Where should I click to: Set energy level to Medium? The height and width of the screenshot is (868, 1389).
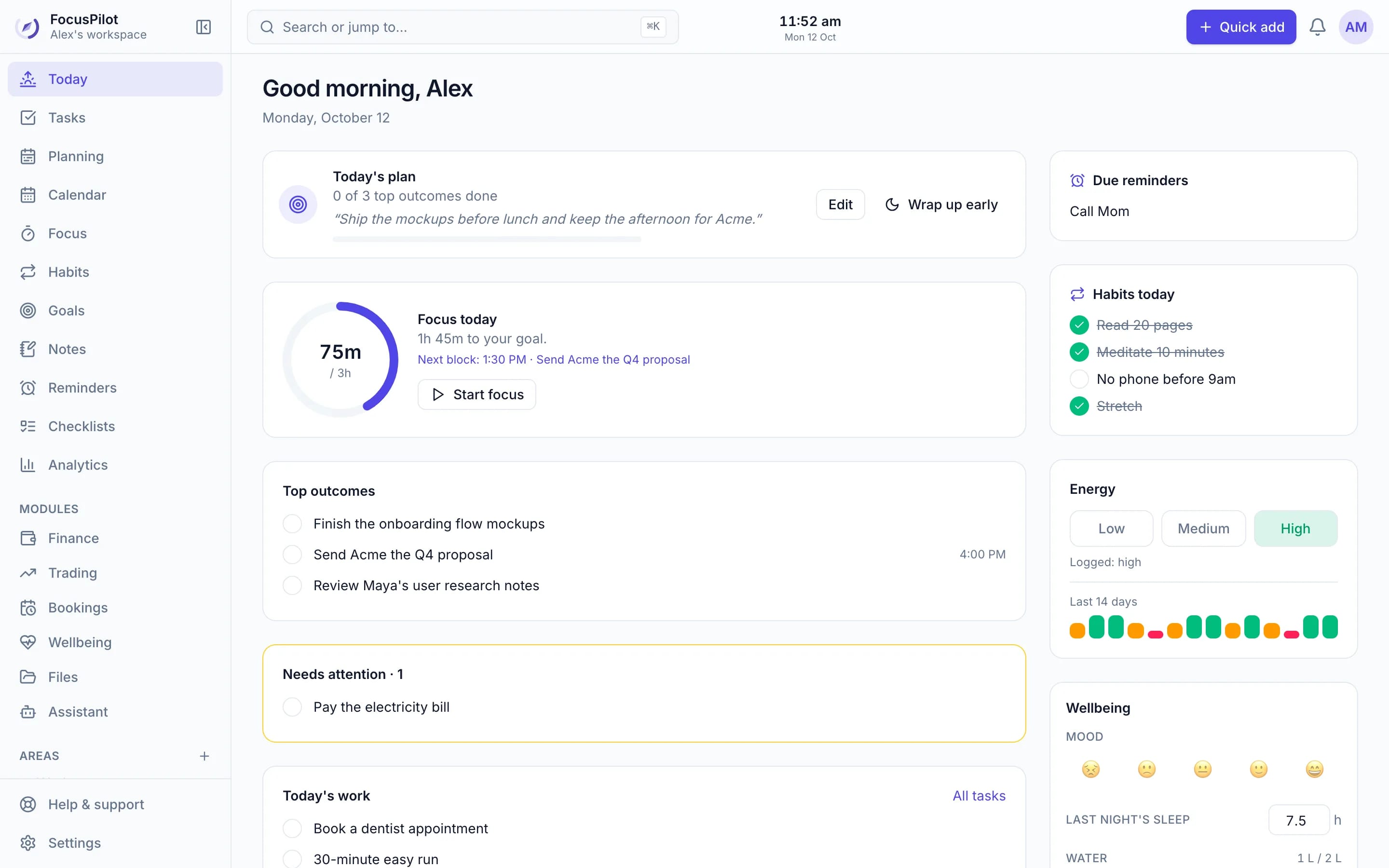tap(1204, 529)
